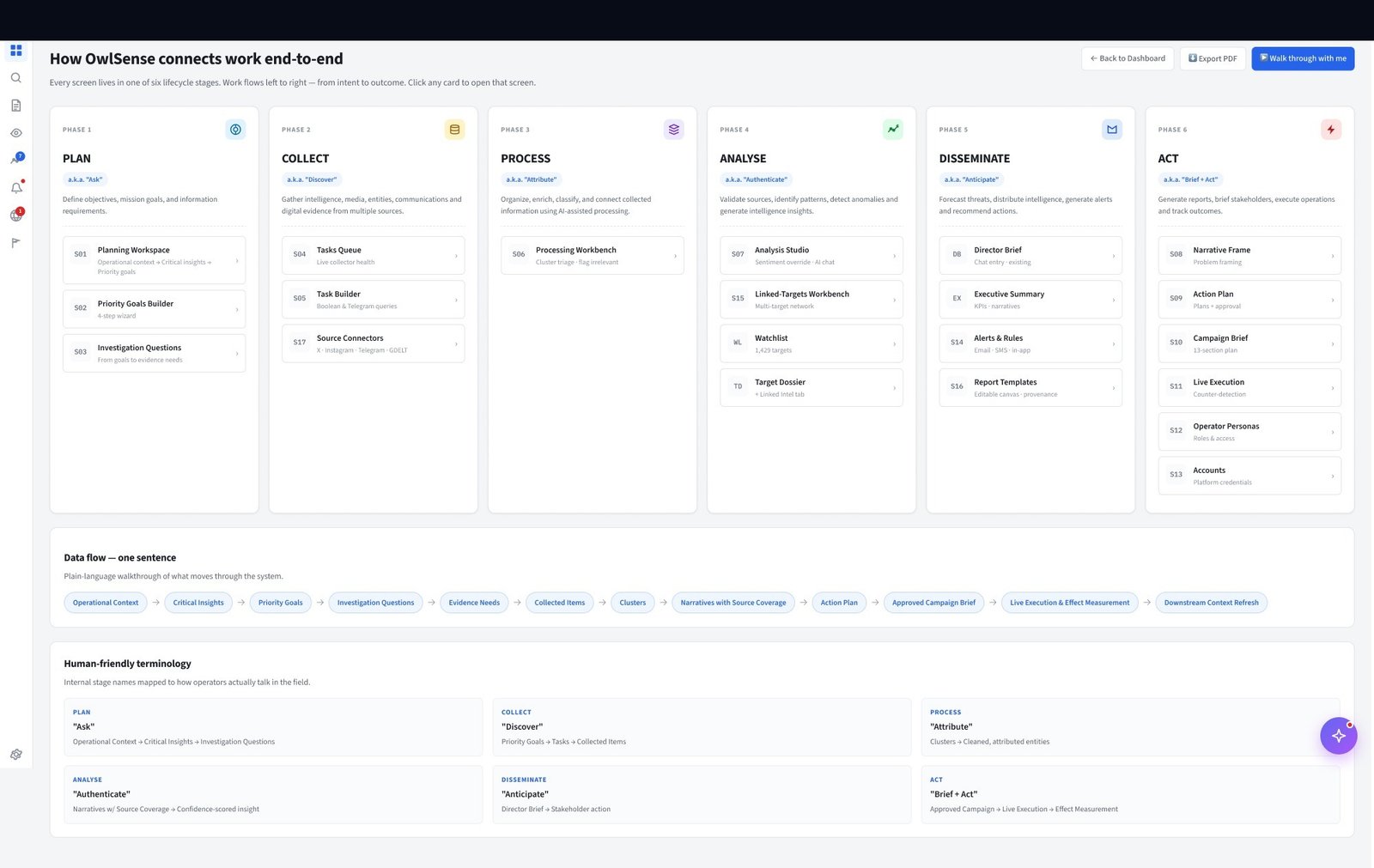Image resolution: width=1374 pixels, height=868 pixels.
Task: Click the "Data flow — one sentence" heading
Action: (x=119, y=558)
